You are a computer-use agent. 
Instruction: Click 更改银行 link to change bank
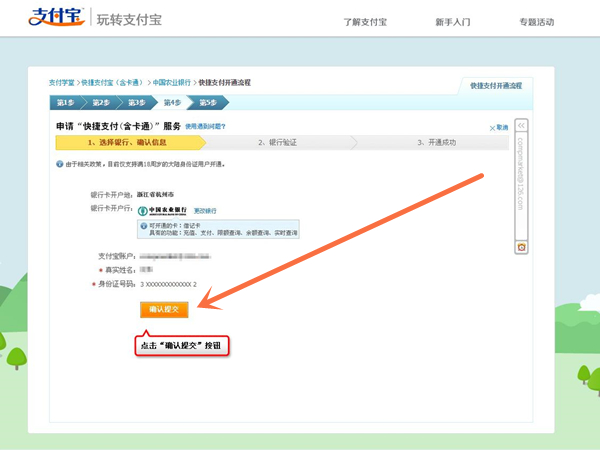point(204,210)
